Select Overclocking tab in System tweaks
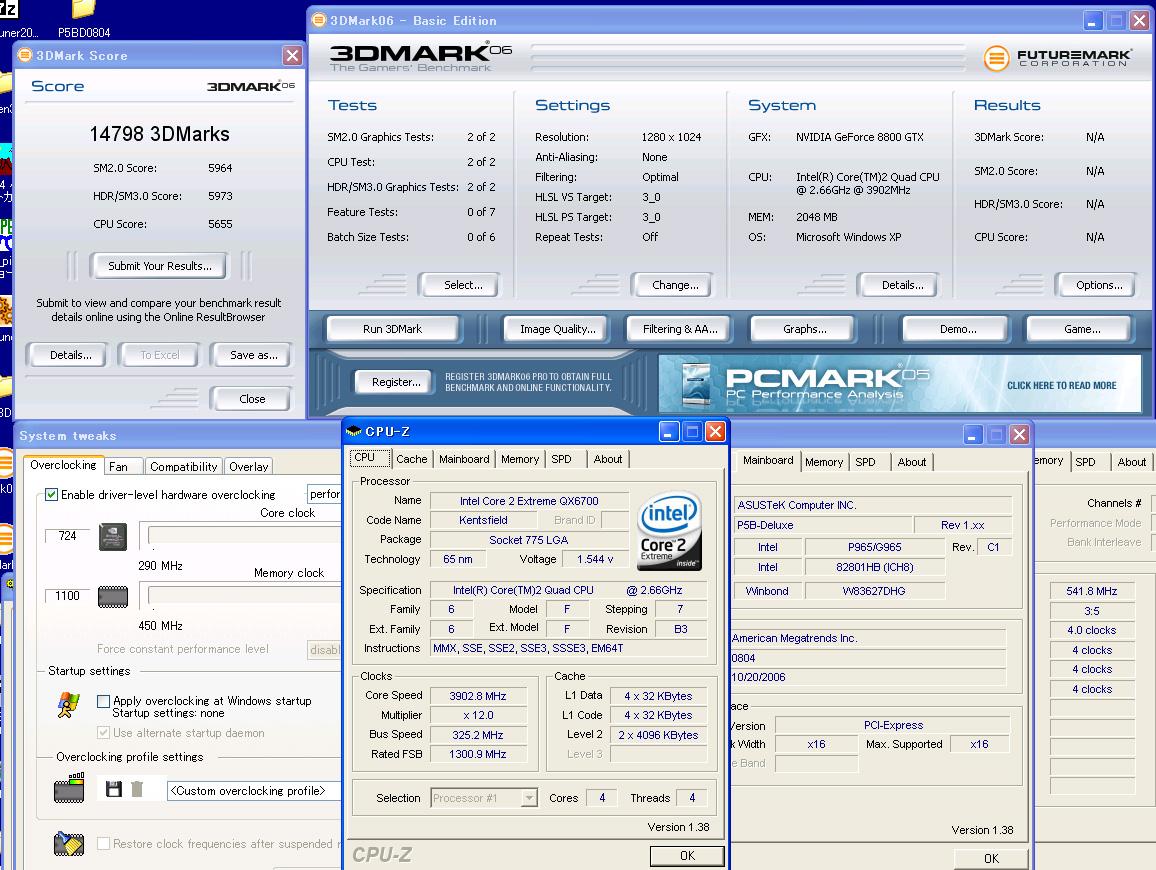1156x870 pixels. click(63, 464)
